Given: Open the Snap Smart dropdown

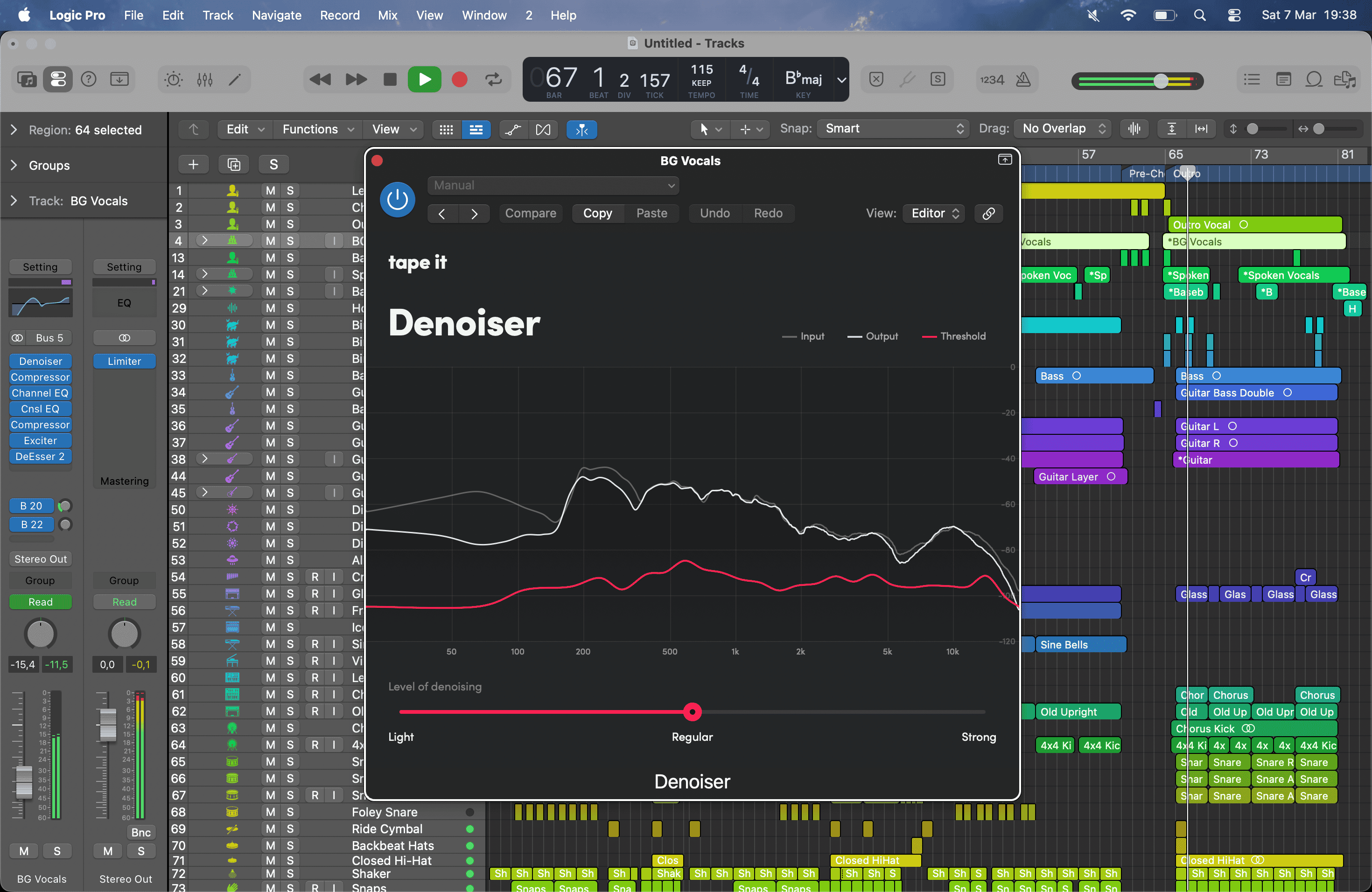Looking at the screenshot, I should [x=892, y=128].
